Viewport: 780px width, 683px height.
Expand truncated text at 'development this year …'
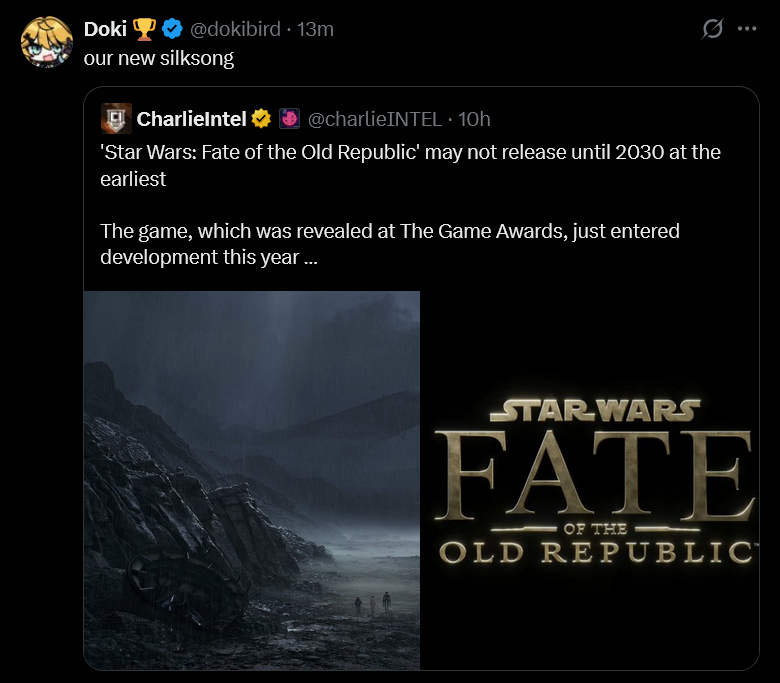209,257
